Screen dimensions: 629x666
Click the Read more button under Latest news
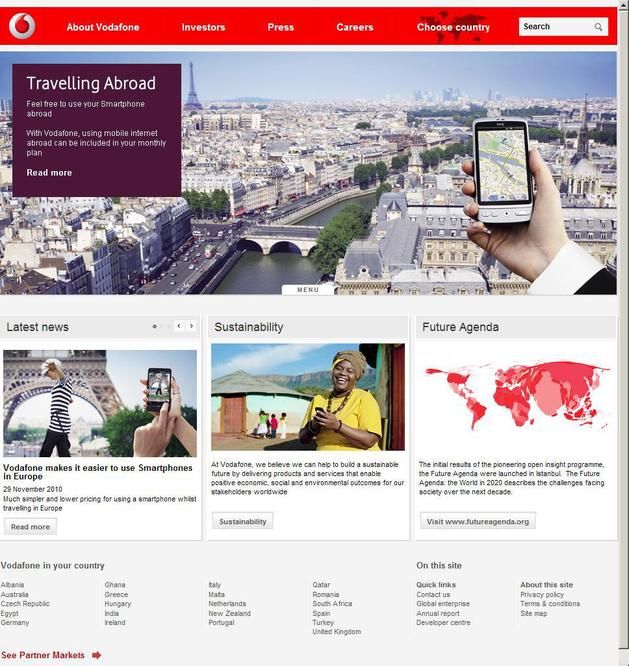(30, 527)
